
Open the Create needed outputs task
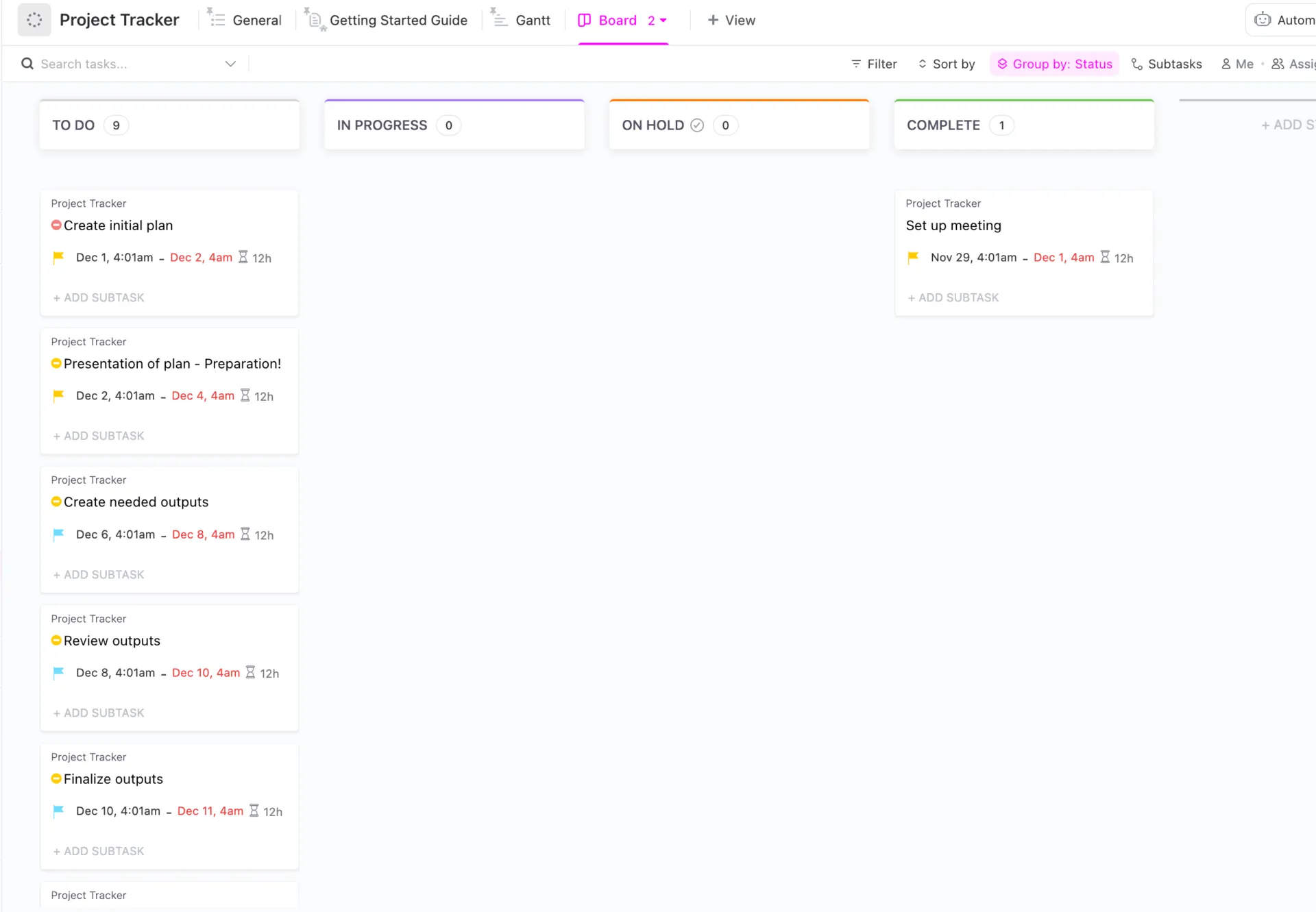(x=136, y=502)
